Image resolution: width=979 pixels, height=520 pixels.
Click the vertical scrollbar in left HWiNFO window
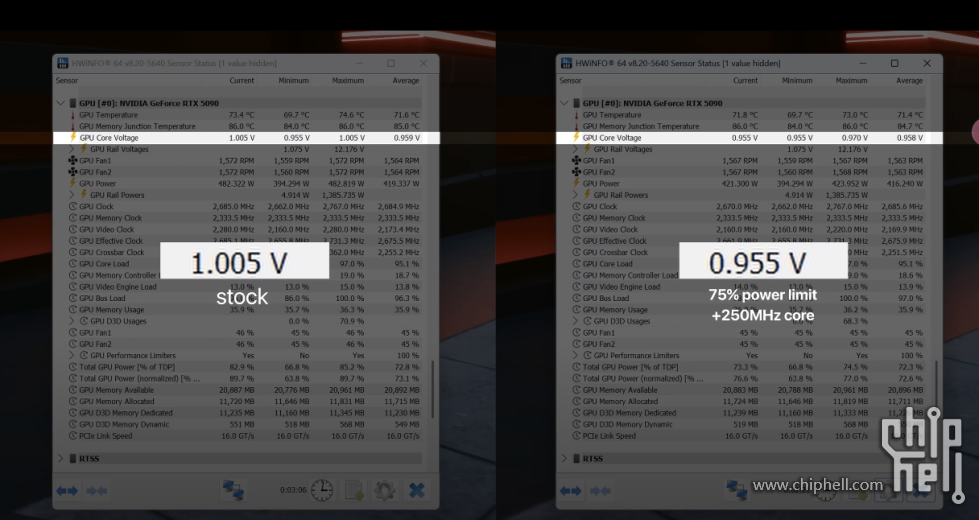432,389
